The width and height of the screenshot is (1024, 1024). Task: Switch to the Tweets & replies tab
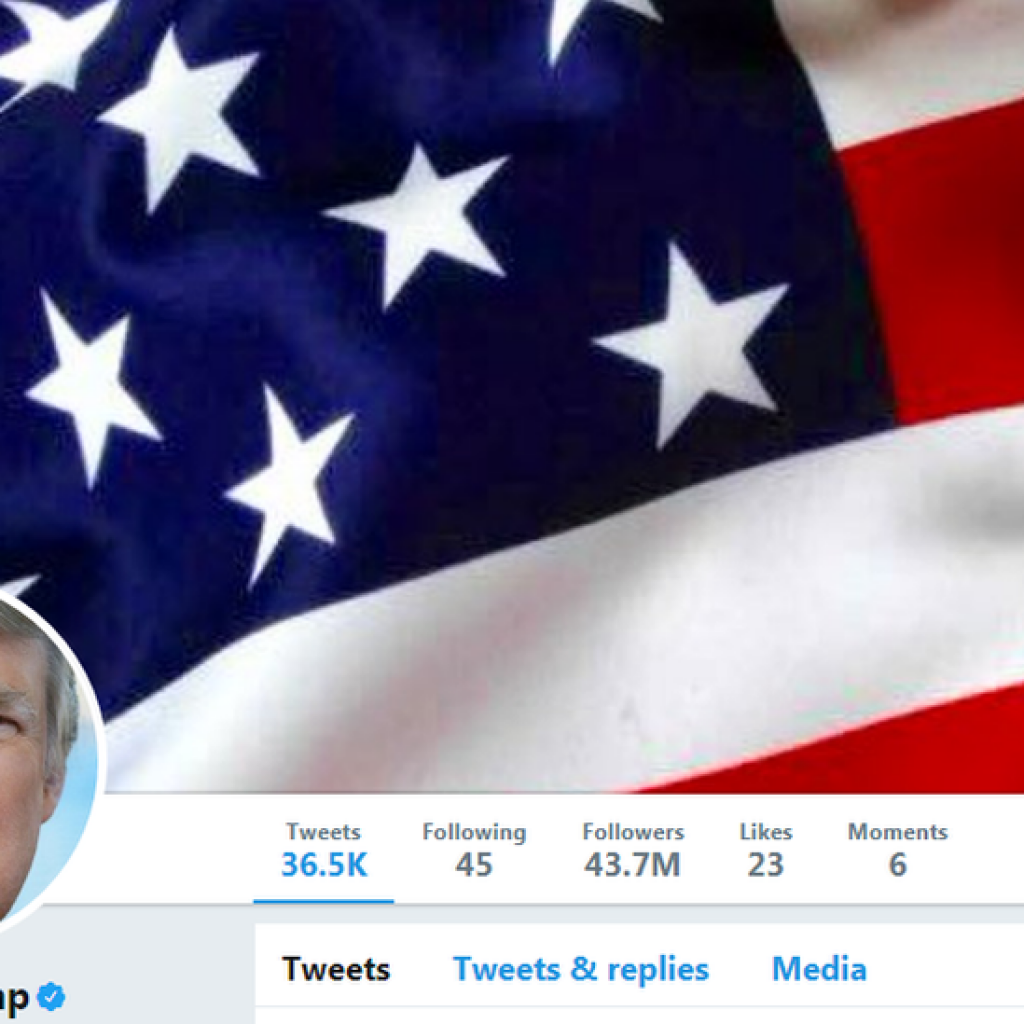tap(581, 969)
